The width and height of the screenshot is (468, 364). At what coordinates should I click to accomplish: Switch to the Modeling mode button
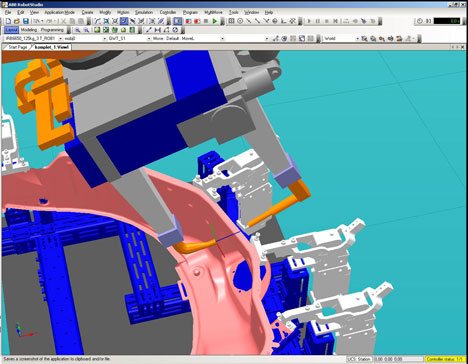[29, 30]
